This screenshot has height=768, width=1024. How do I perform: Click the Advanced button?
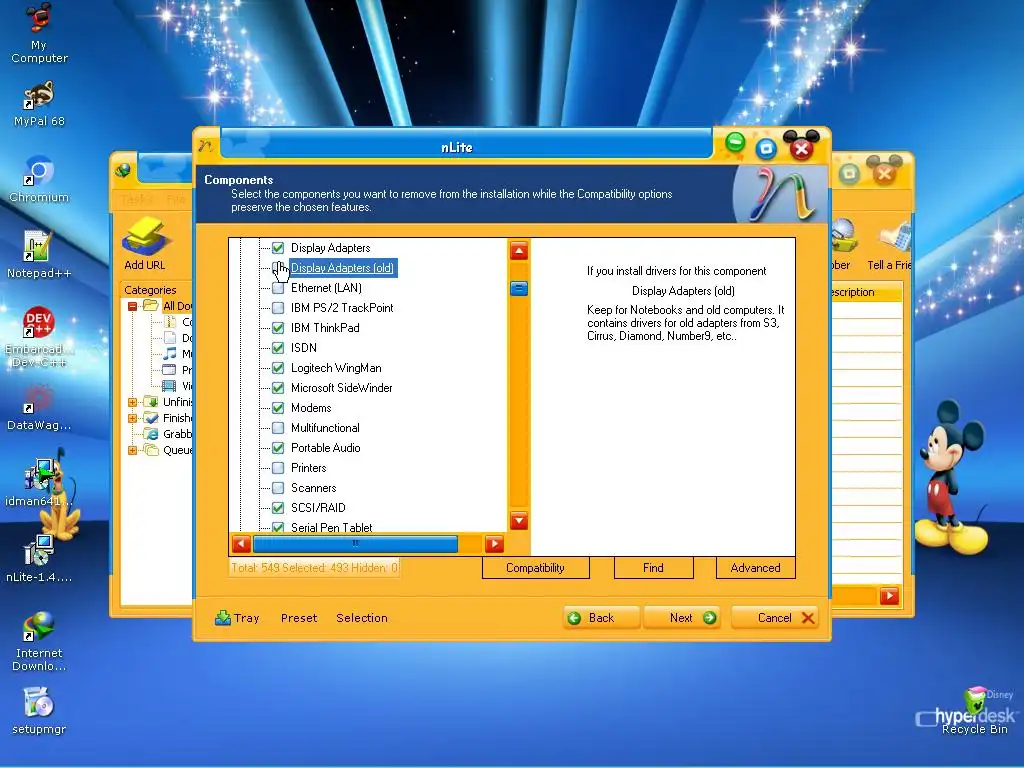coord(756,568)
